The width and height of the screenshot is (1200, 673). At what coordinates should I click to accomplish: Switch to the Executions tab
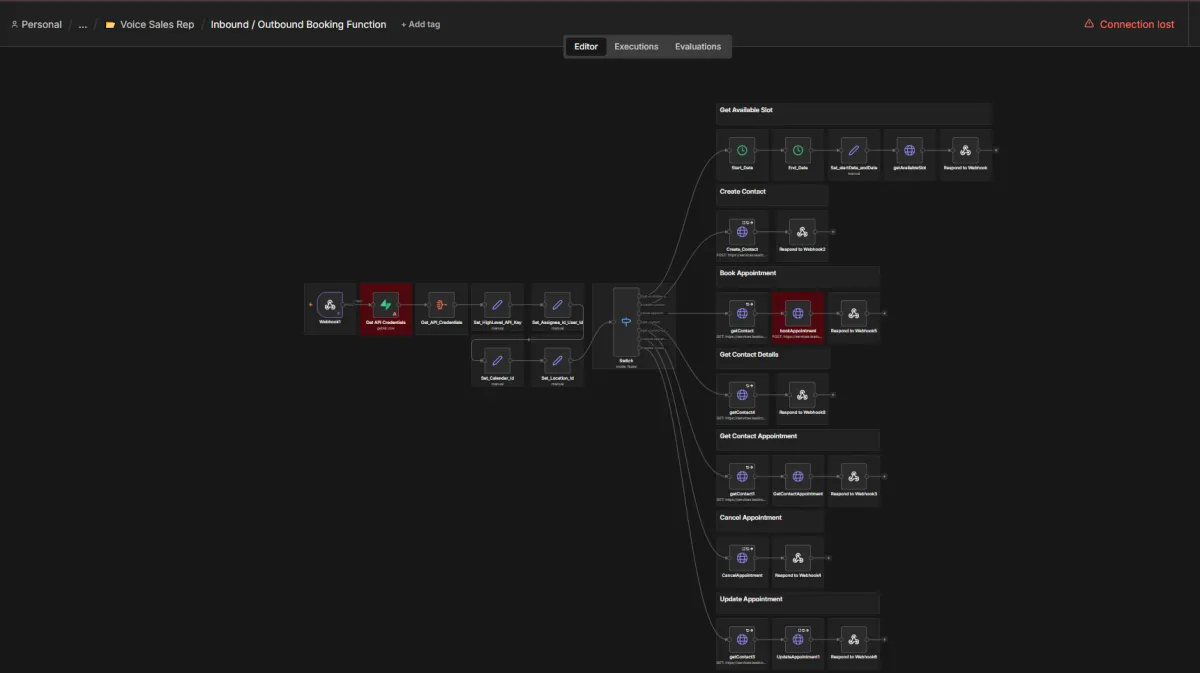[636, 47]
